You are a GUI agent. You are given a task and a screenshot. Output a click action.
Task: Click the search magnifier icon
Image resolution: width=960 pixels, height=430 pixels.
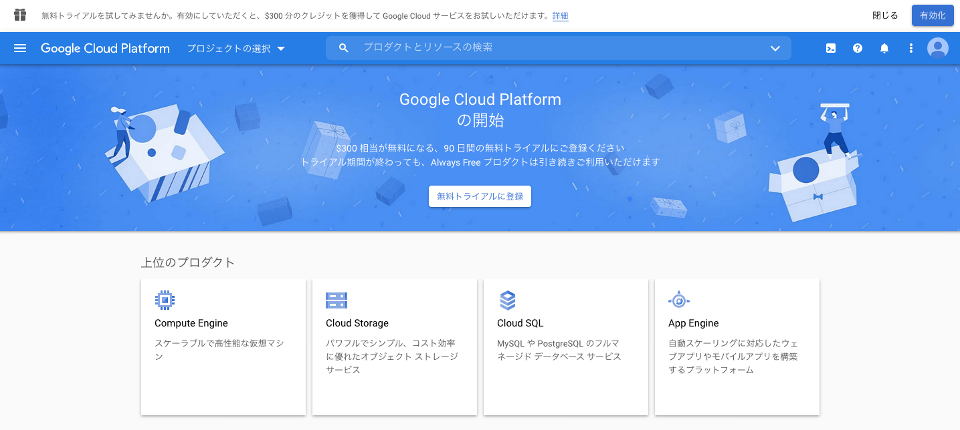[x=343, y=48]
